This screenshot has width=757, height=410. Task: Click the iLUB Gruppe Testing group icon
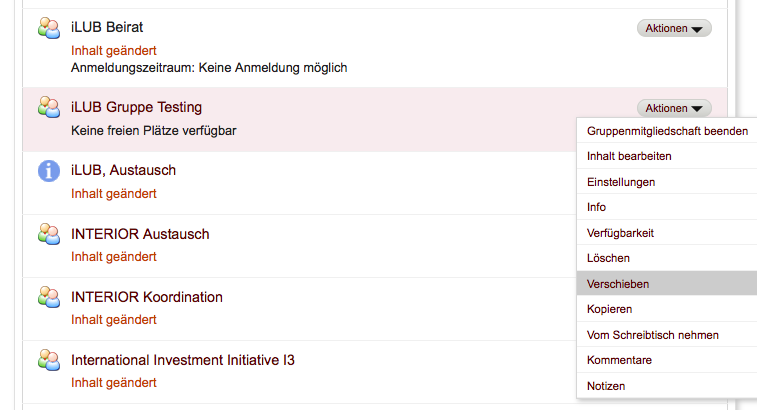[49, 106]
